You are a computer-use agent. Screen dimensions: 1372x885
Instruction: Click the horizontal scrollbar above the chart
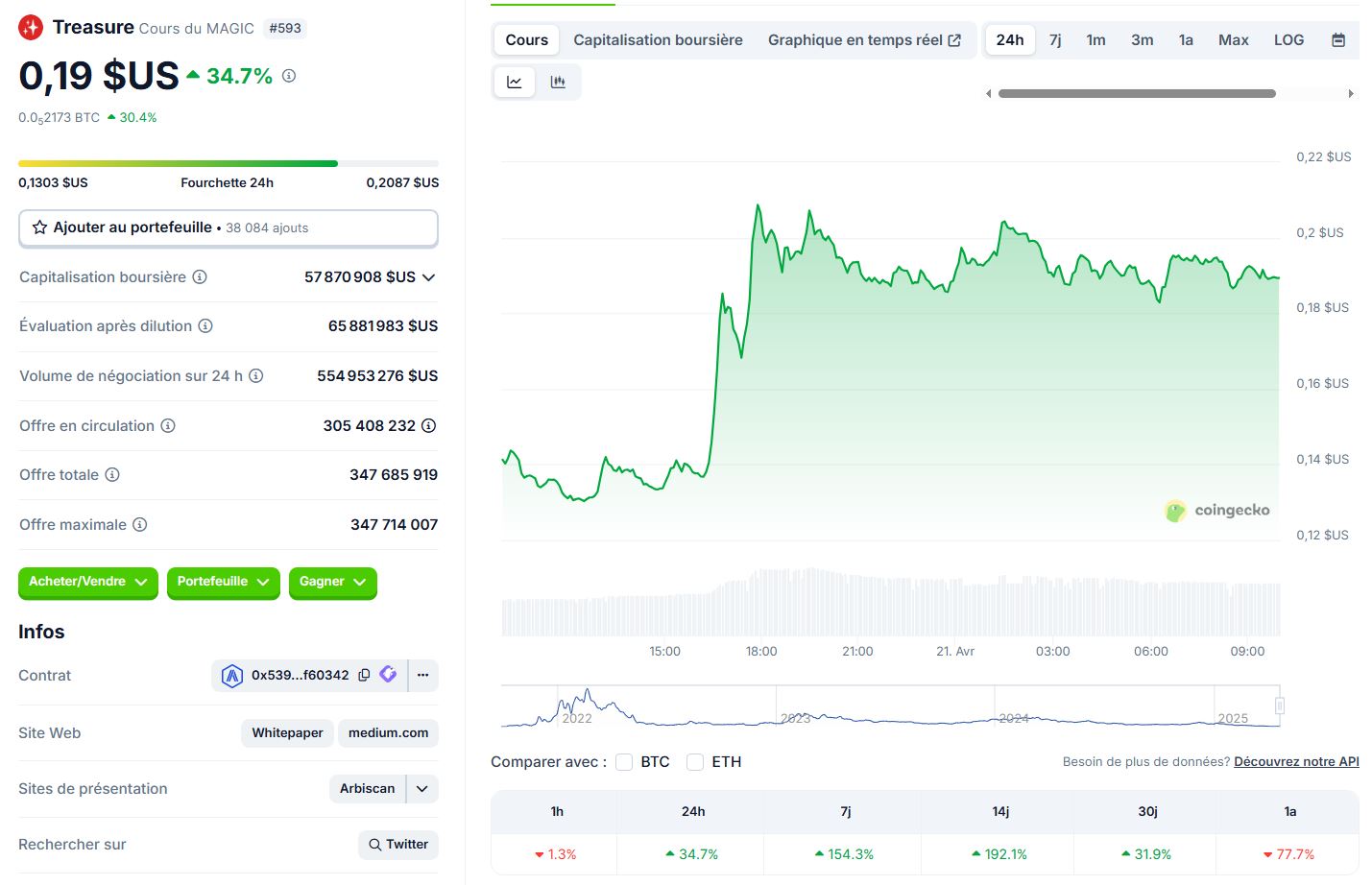(1137, 94)
